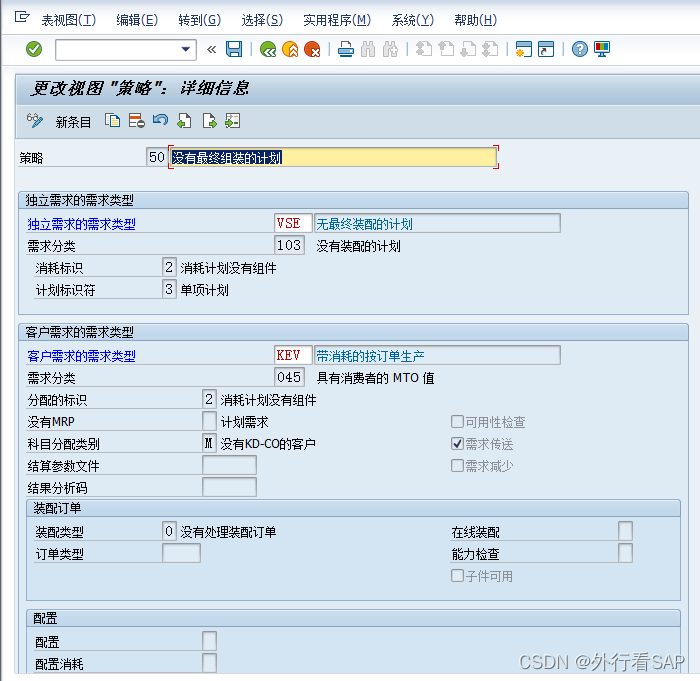
Task: Toggle the 需求减少 checkbox
Action: tap(457, 466)
